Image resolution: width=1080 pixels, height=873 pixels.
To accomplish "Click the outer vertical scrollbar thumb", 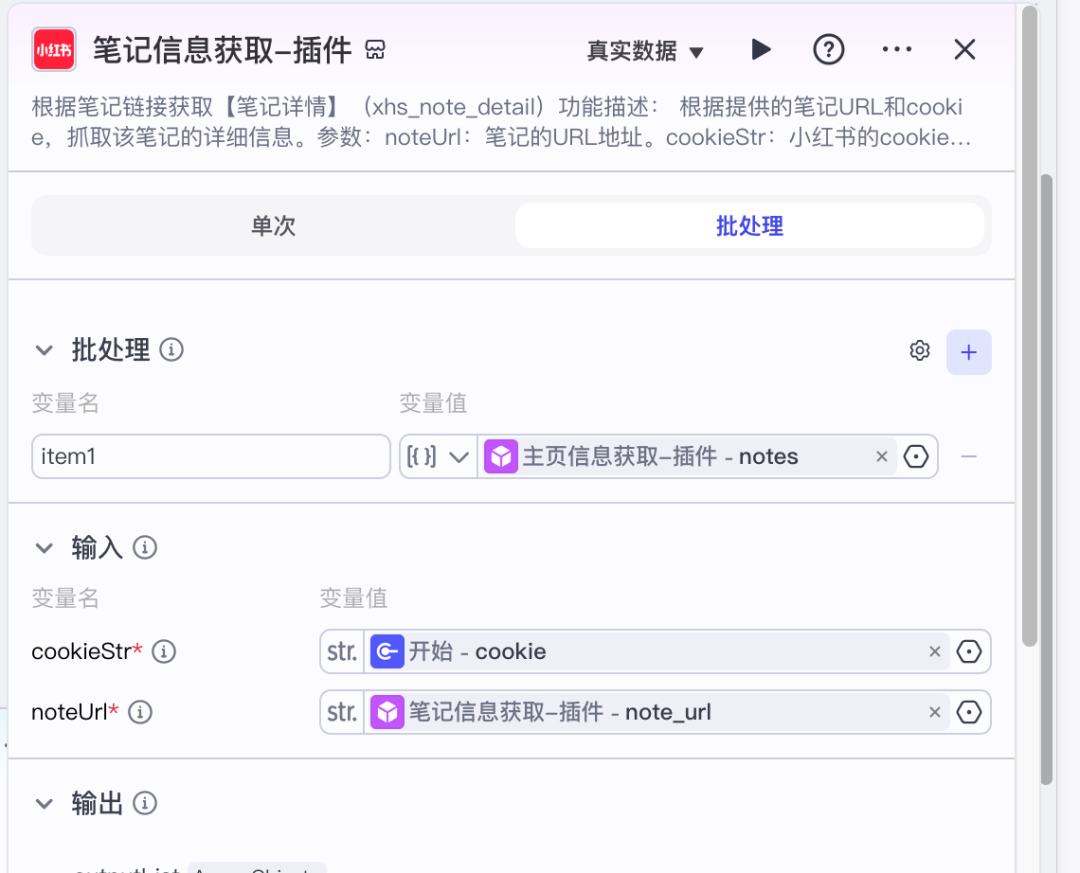I will (x=1046, y=480).
